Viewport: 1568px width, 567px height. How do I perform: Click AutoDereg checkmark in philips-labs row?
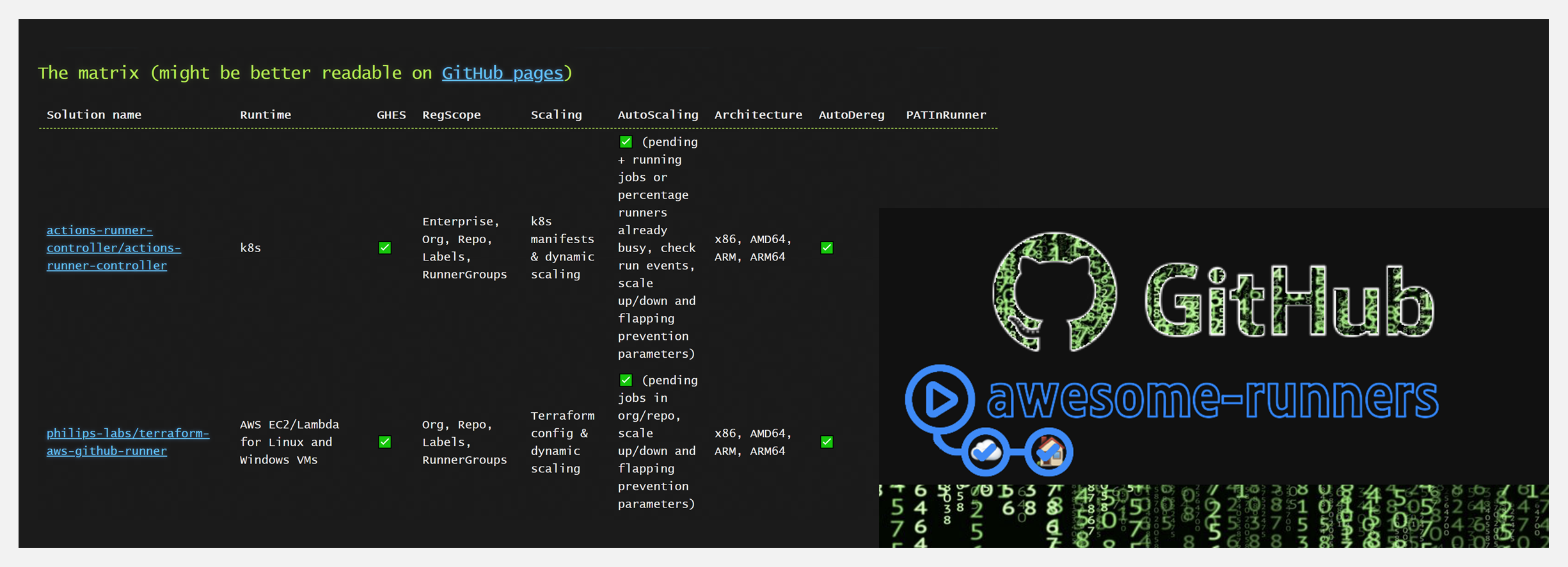[827, 442]
